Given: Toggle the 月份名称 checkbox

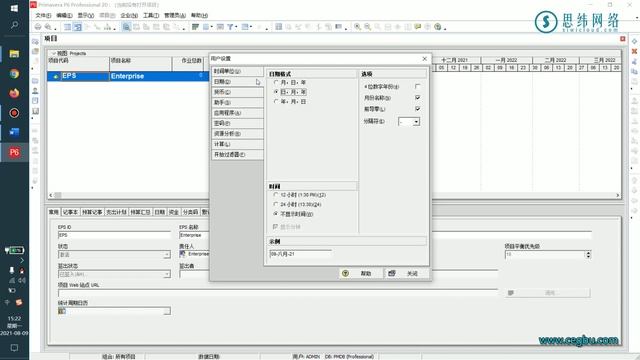Looking at the screenshot, I should pos(417,98).
